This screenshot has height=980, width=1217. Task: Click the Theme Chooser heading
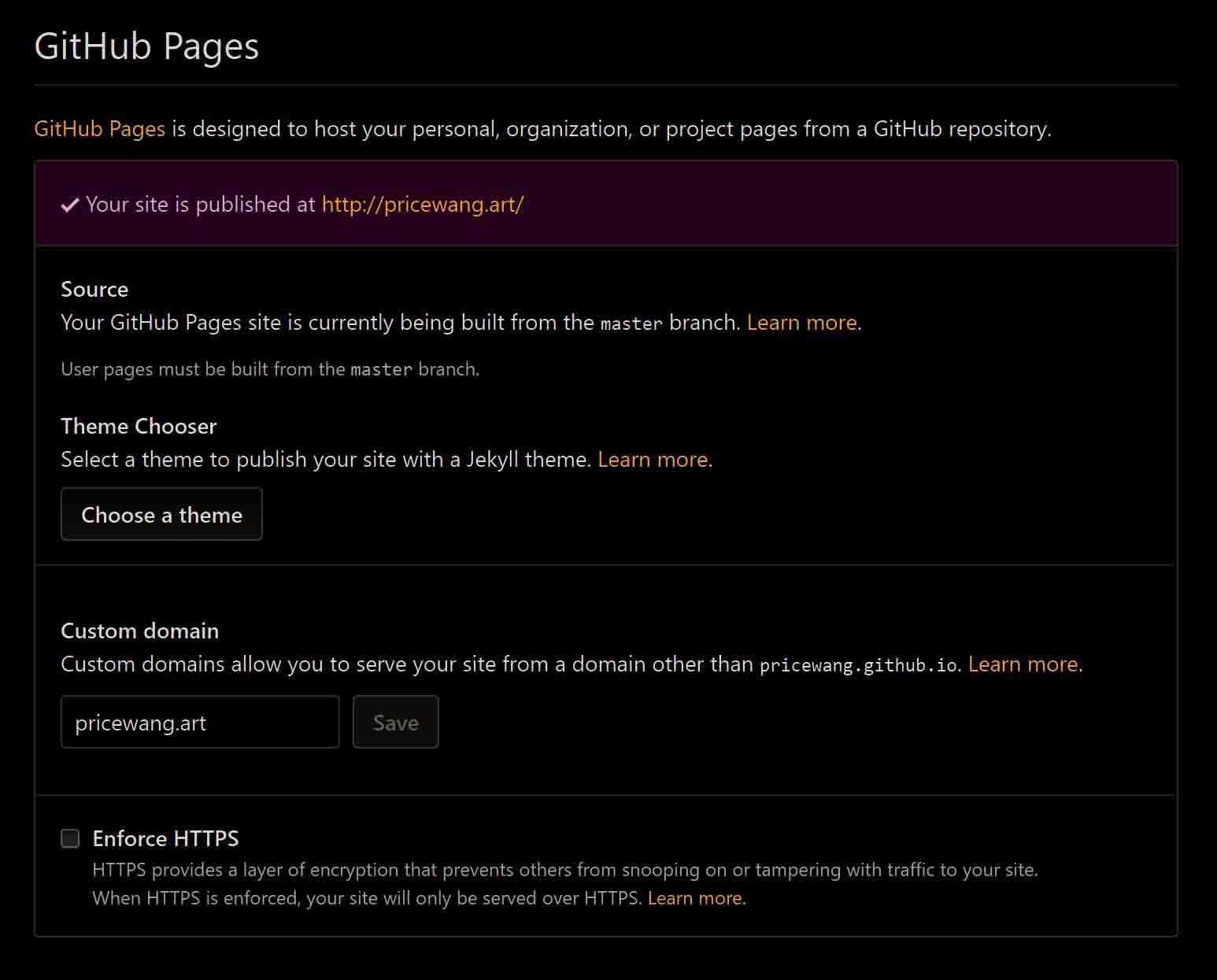(x=139, y=426)
